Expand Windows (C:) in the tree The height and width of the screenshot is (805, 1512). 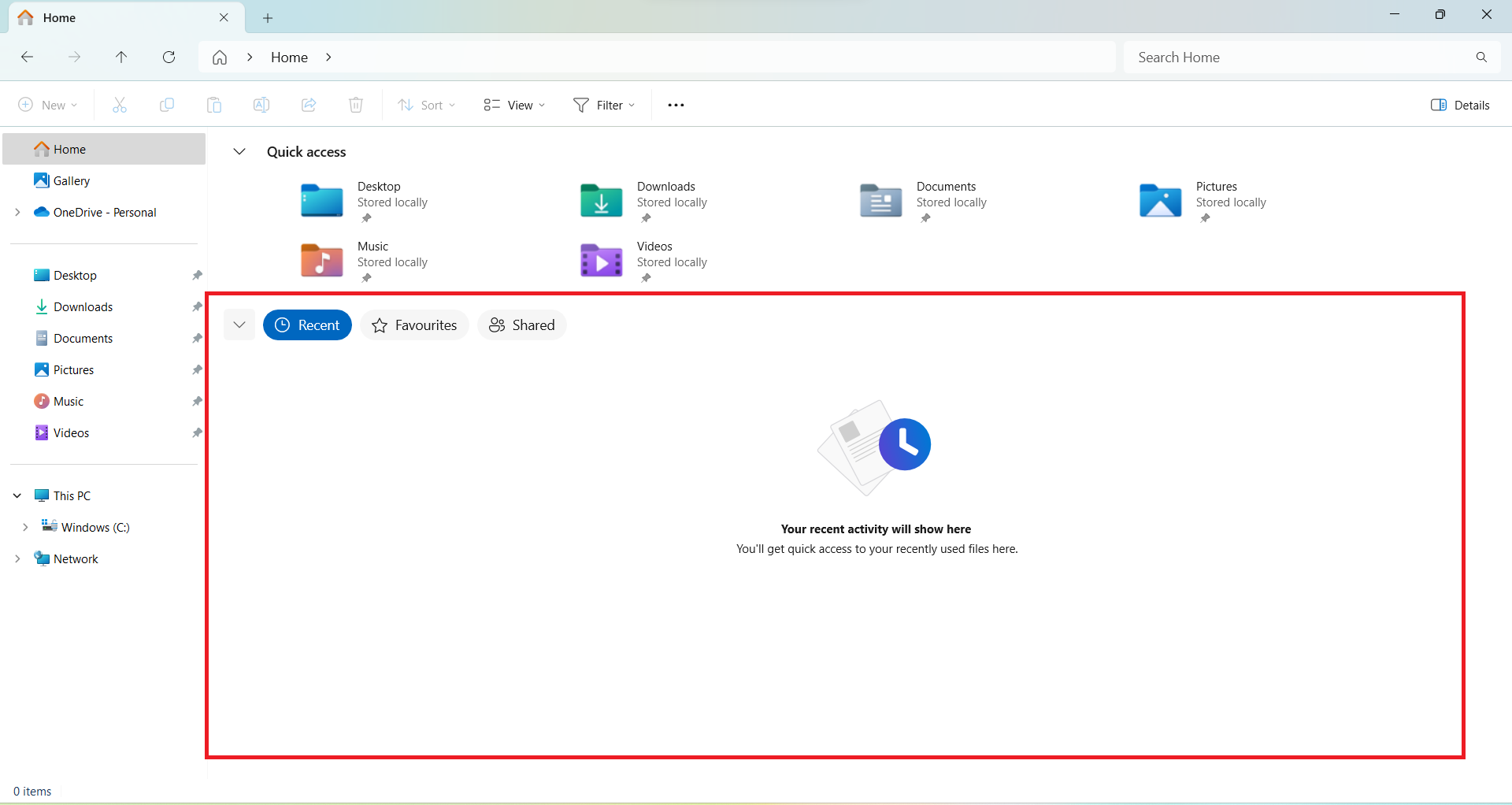pos(24,527)
